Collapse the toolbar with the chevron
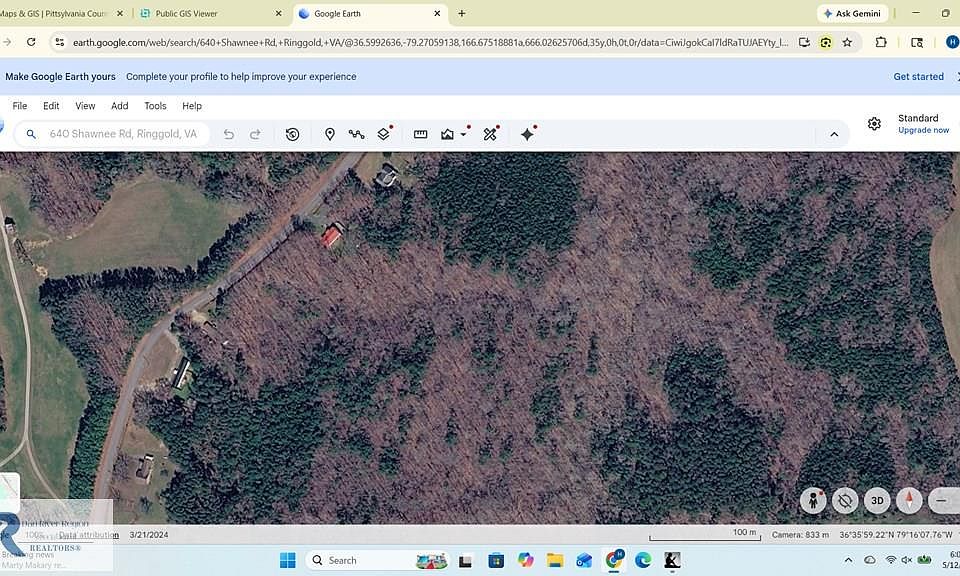960x576 pixels. click(834, 135)
